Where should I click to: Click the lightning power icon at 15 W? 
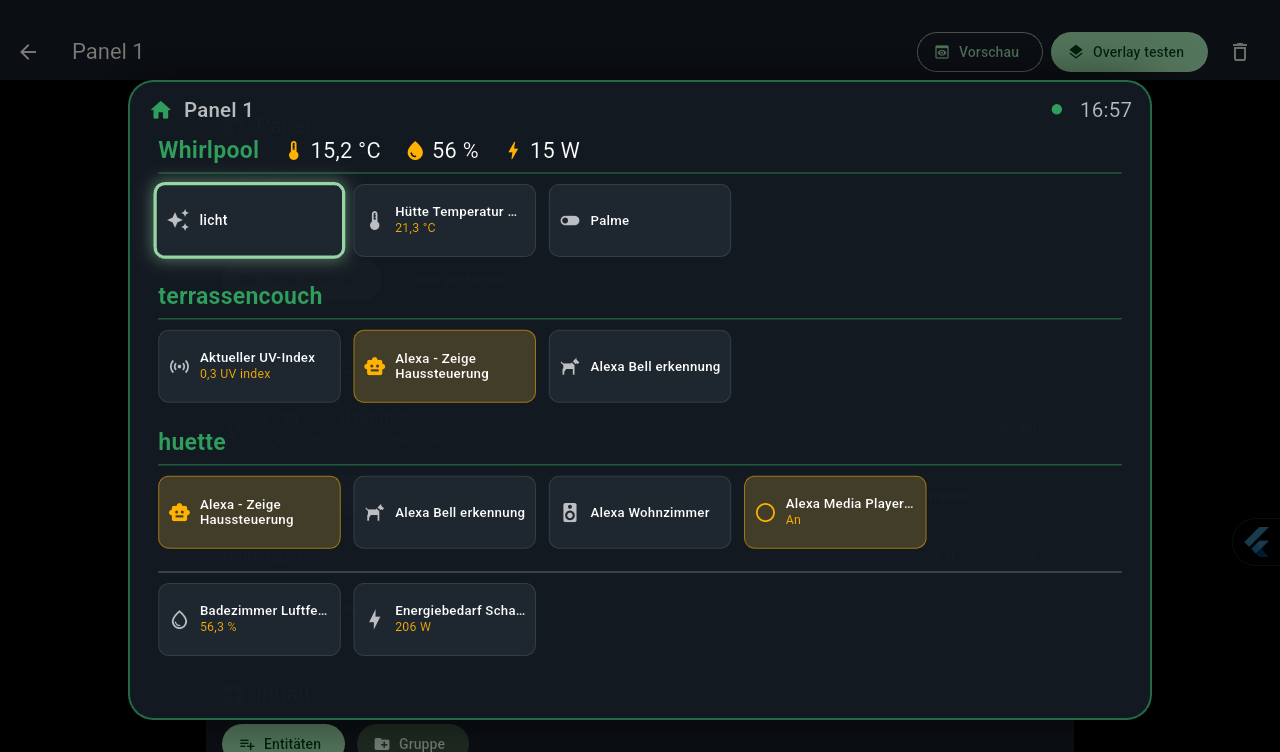(x=513, y=151)
